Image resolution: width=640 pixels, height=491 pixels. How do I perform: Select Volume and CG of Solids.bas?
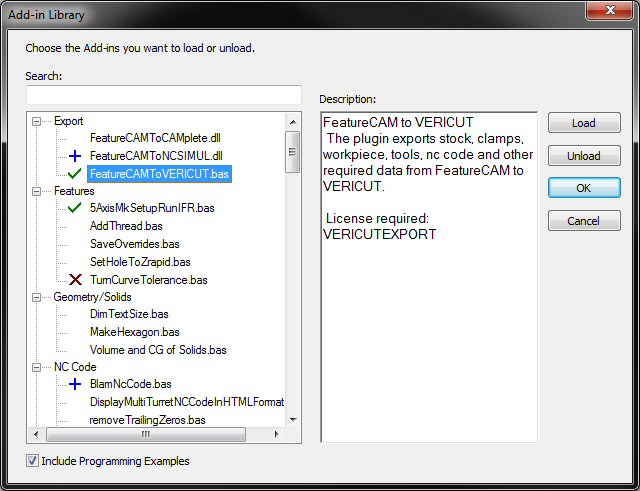click(x=158, y=350)
